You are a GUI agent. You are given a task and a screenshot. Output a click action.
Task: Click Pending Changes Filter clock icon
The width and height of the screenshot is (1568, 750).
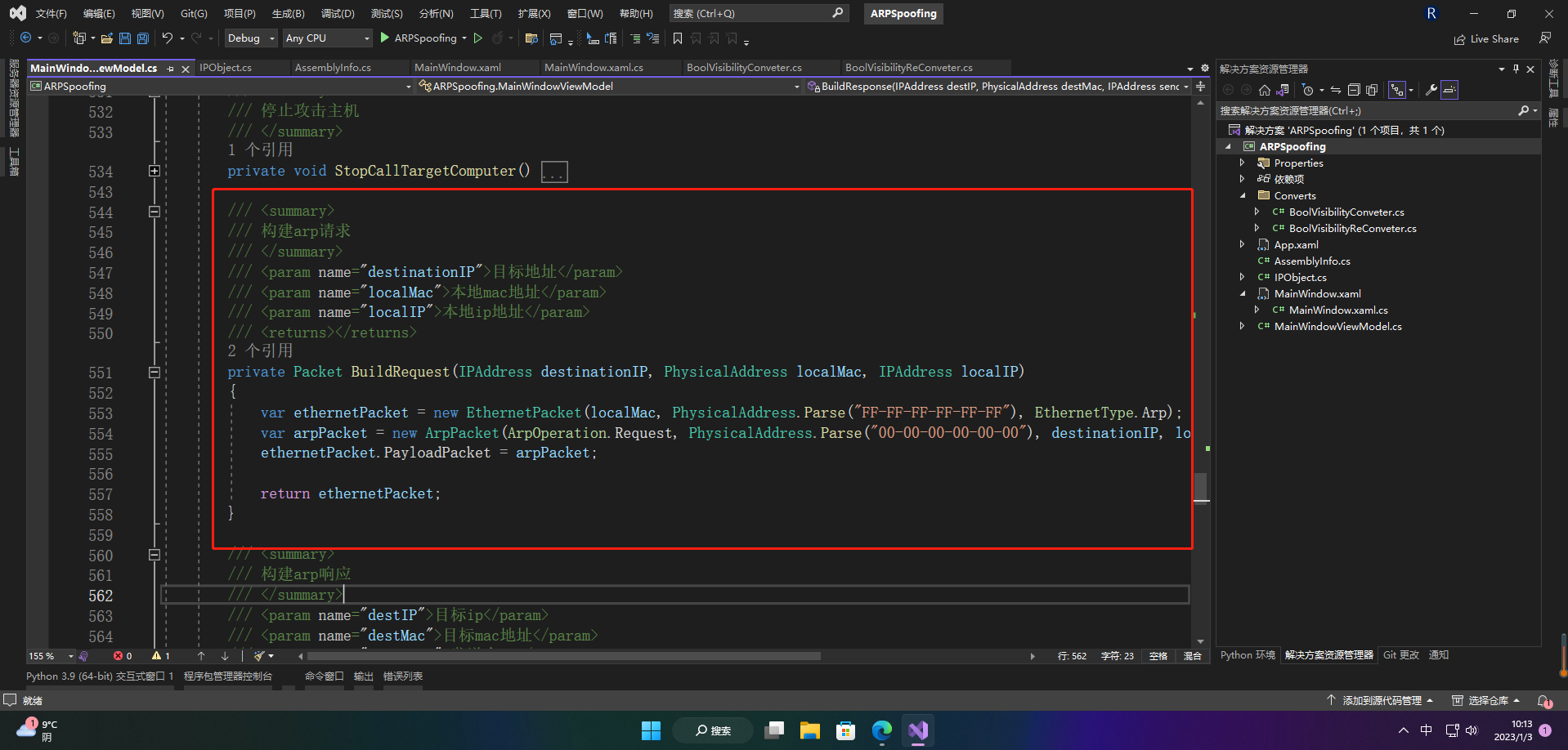tap(1308, 90)
